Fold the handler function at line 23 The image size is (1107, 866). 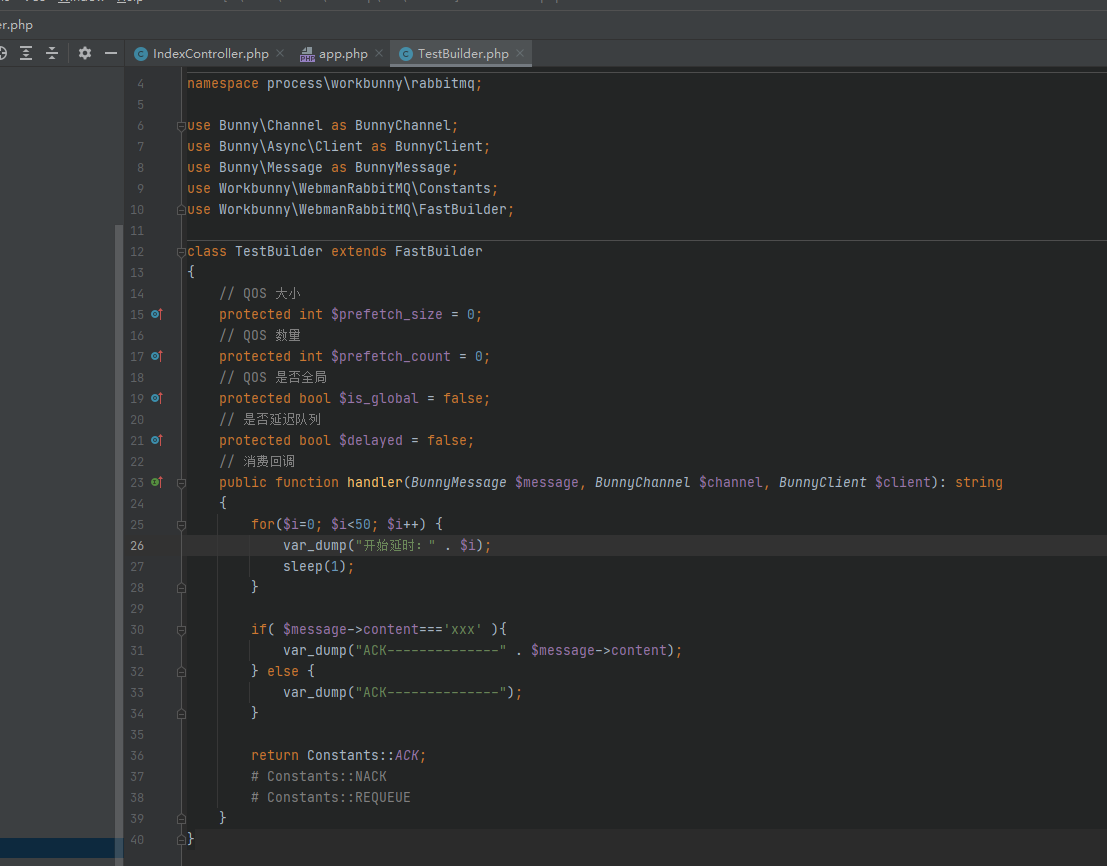pyautogui.click(x=181, y=483)
